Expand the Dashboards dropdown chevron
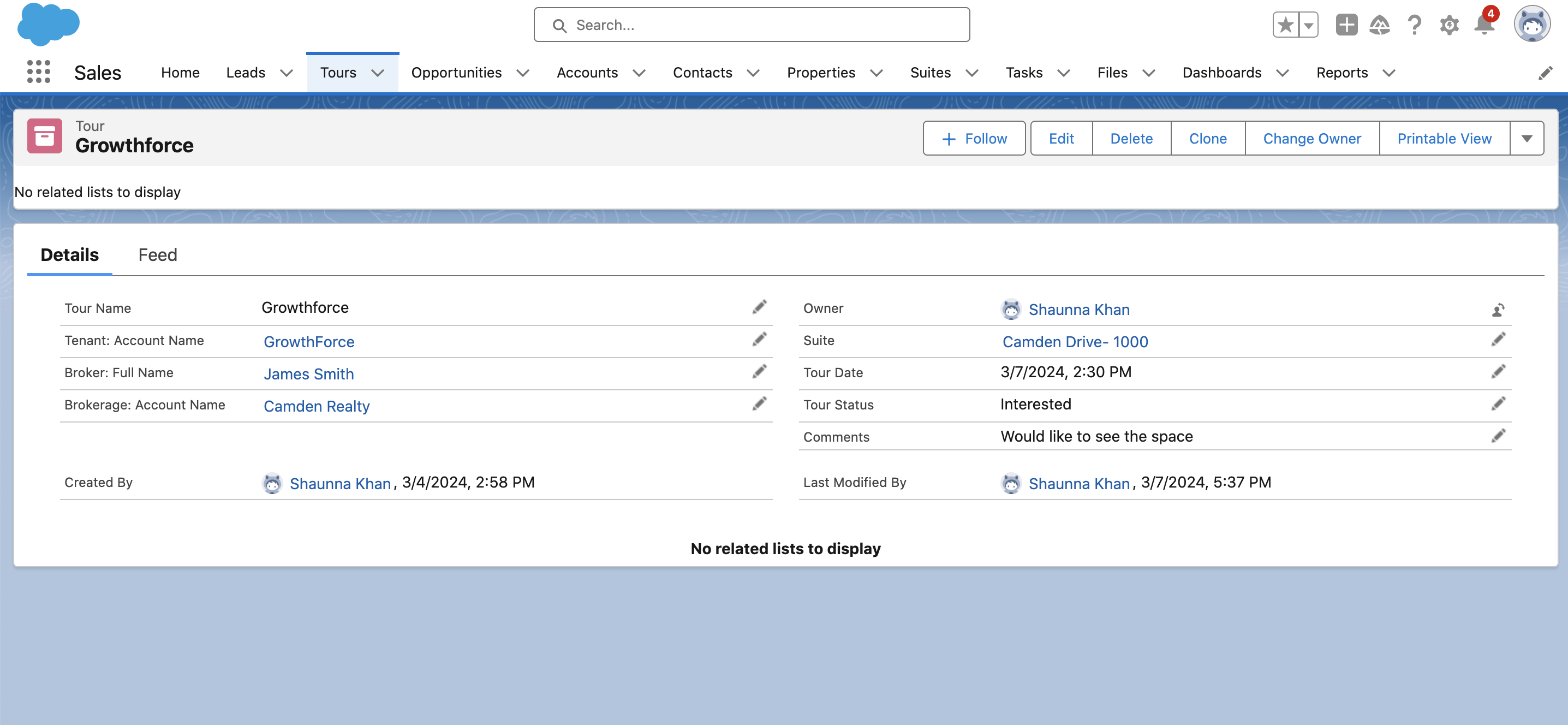 tap(1282, 73)
